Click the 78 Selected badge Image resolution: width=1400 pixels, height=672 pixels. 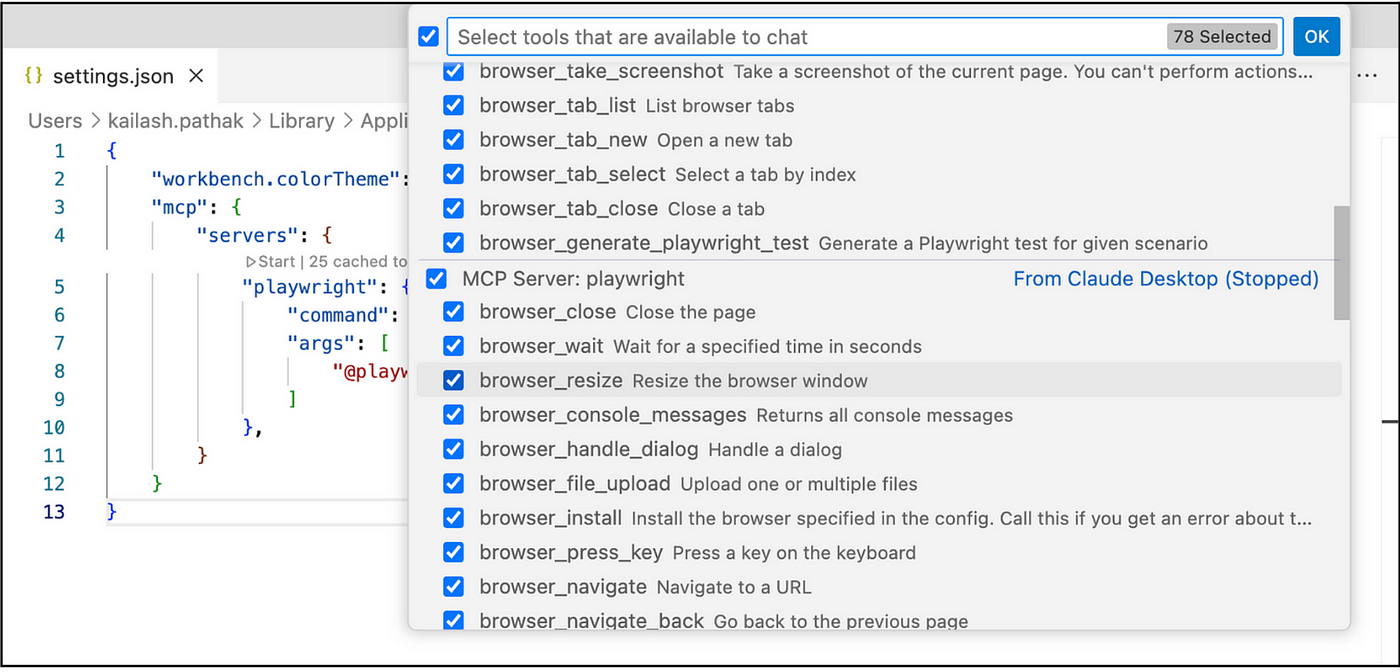pyautogui.click(x=1223, y=37)
